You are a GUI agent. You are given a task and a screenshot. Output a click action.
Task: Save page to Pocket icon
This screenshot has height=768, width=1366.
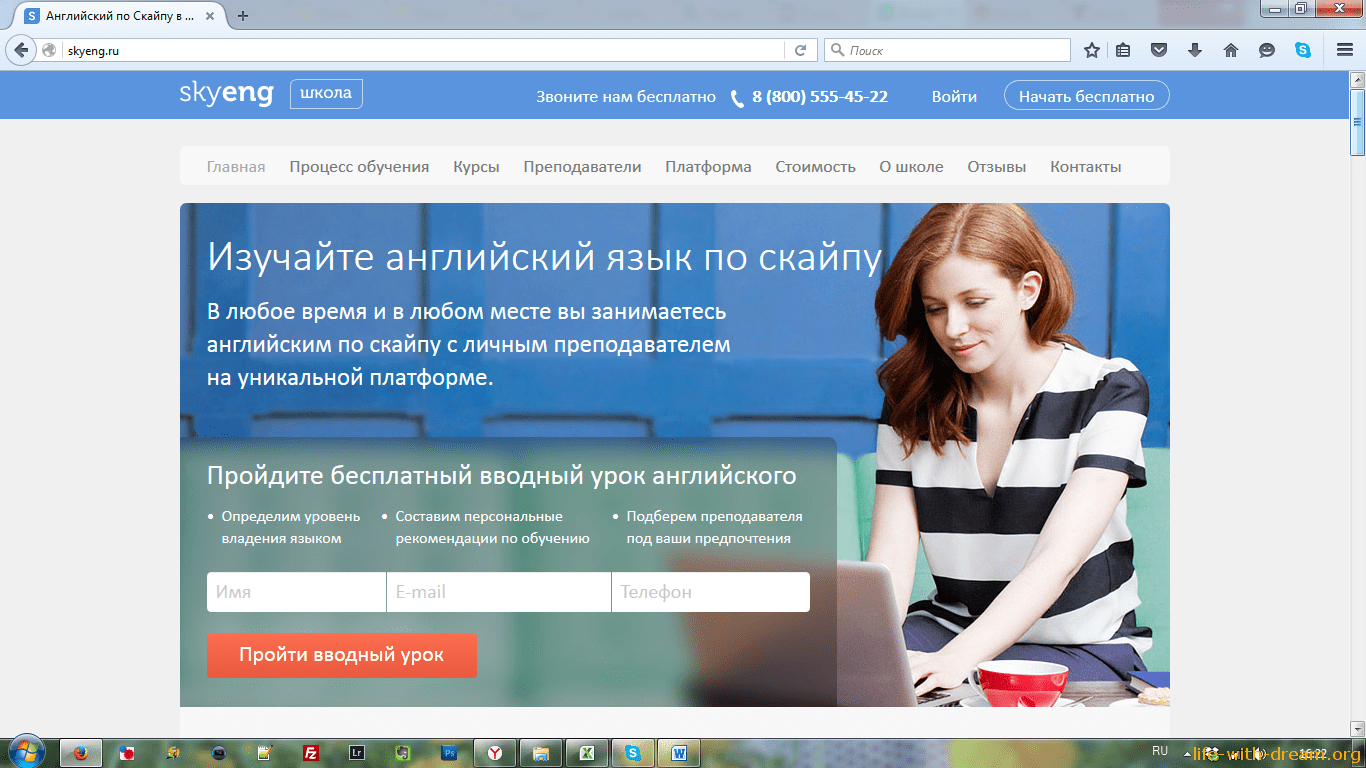[1159, 50]
